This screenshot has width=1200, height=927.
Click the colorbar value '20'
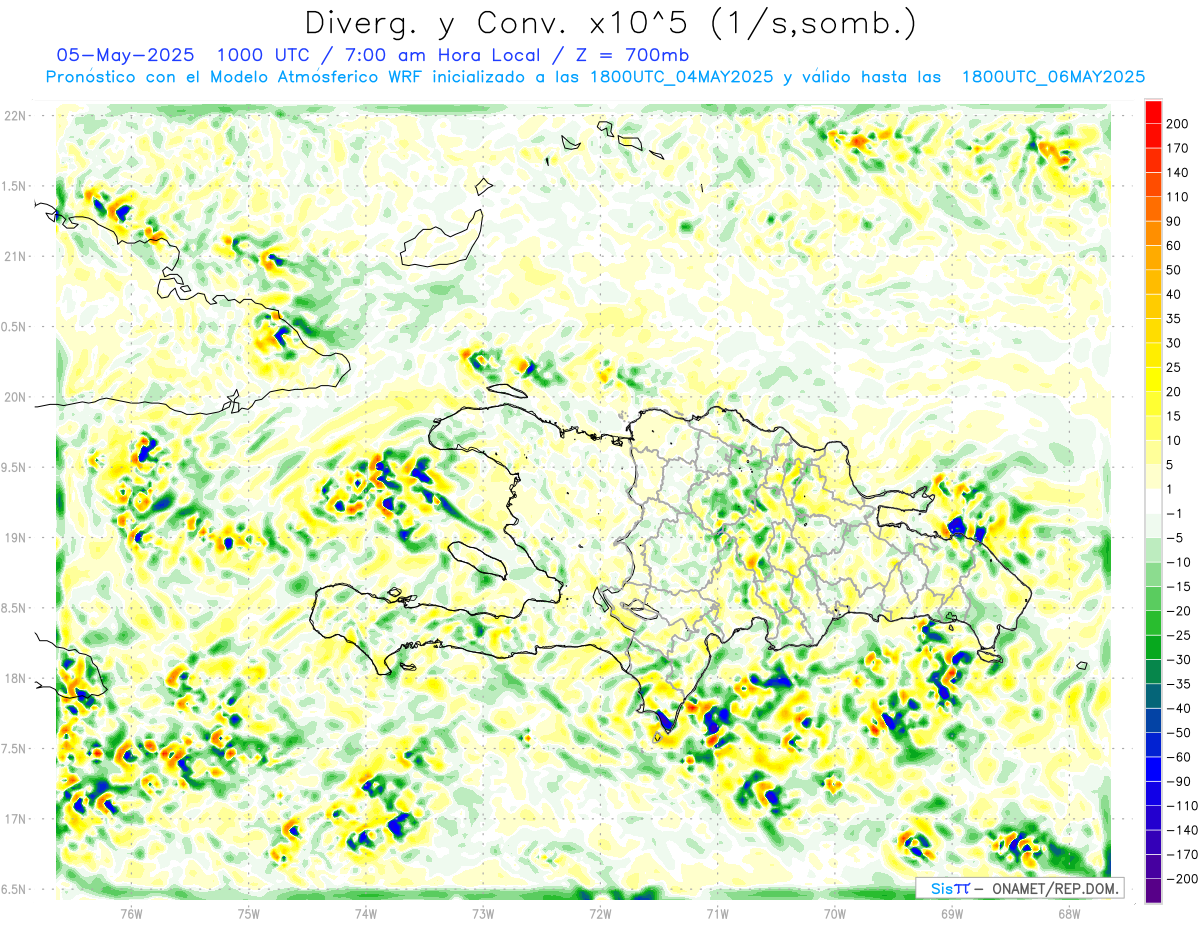[x=1175, y=392]
